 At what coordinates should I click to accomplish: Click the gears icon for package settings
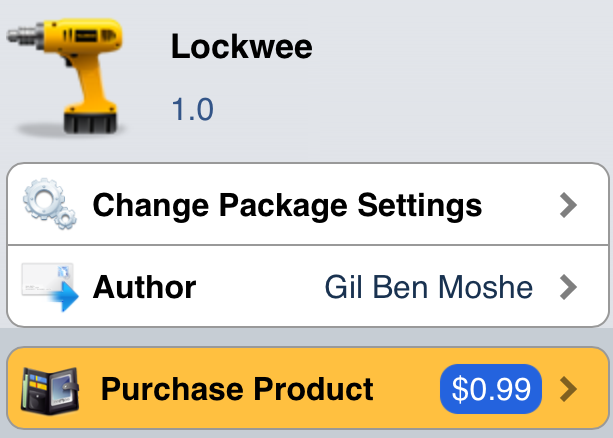[x=48, y=206]
